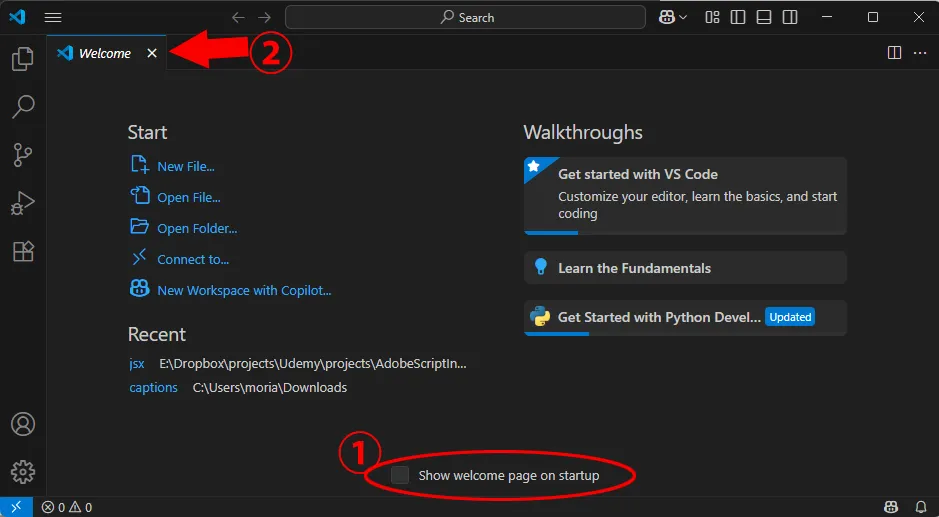Open the Search view in activity bar

23,107
